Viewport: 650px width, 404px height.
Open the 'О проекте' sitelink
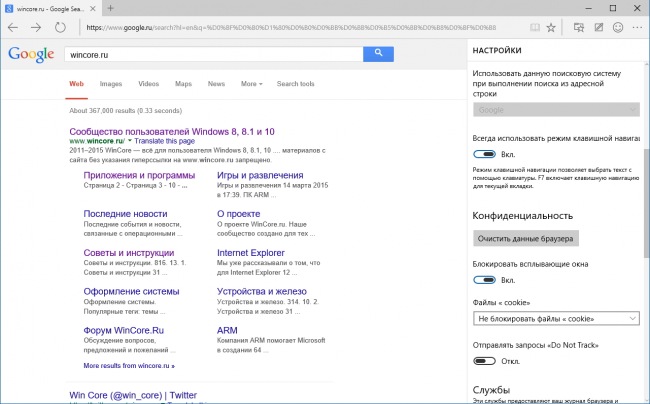(x=239, y=214)
